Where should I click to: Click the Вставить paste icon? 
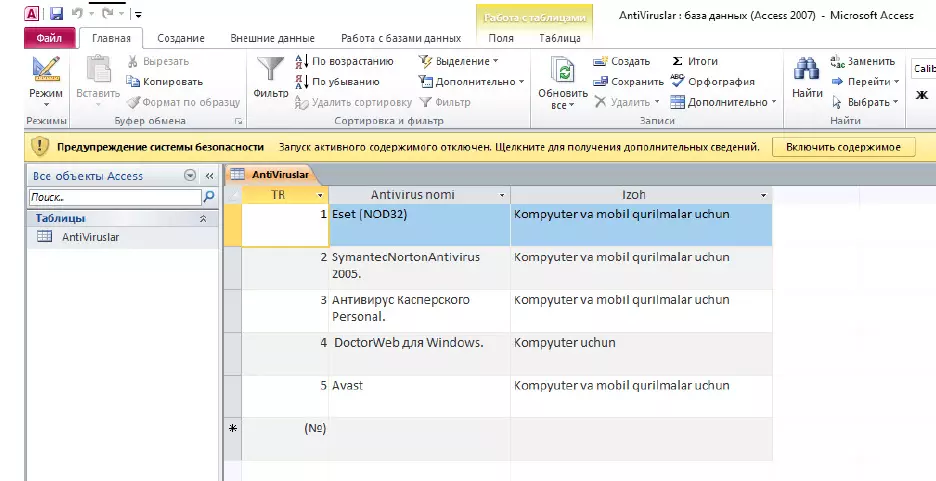pos(98,69)
